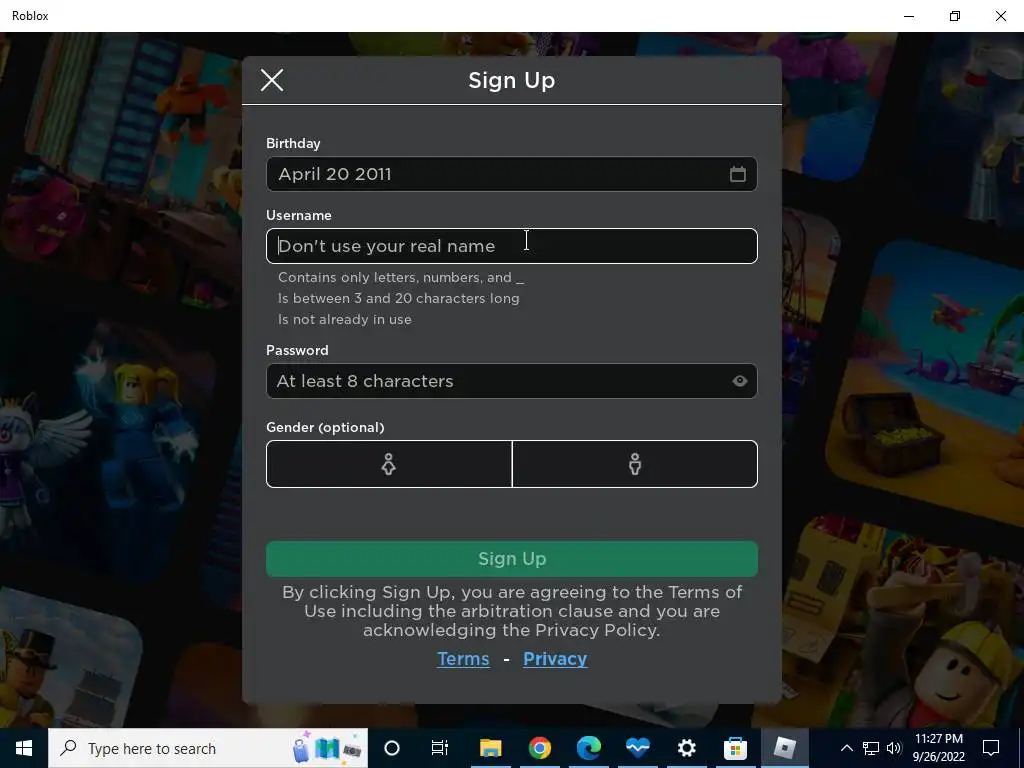Click the Birthday label
1024x768 pixels.
(293, 143)
